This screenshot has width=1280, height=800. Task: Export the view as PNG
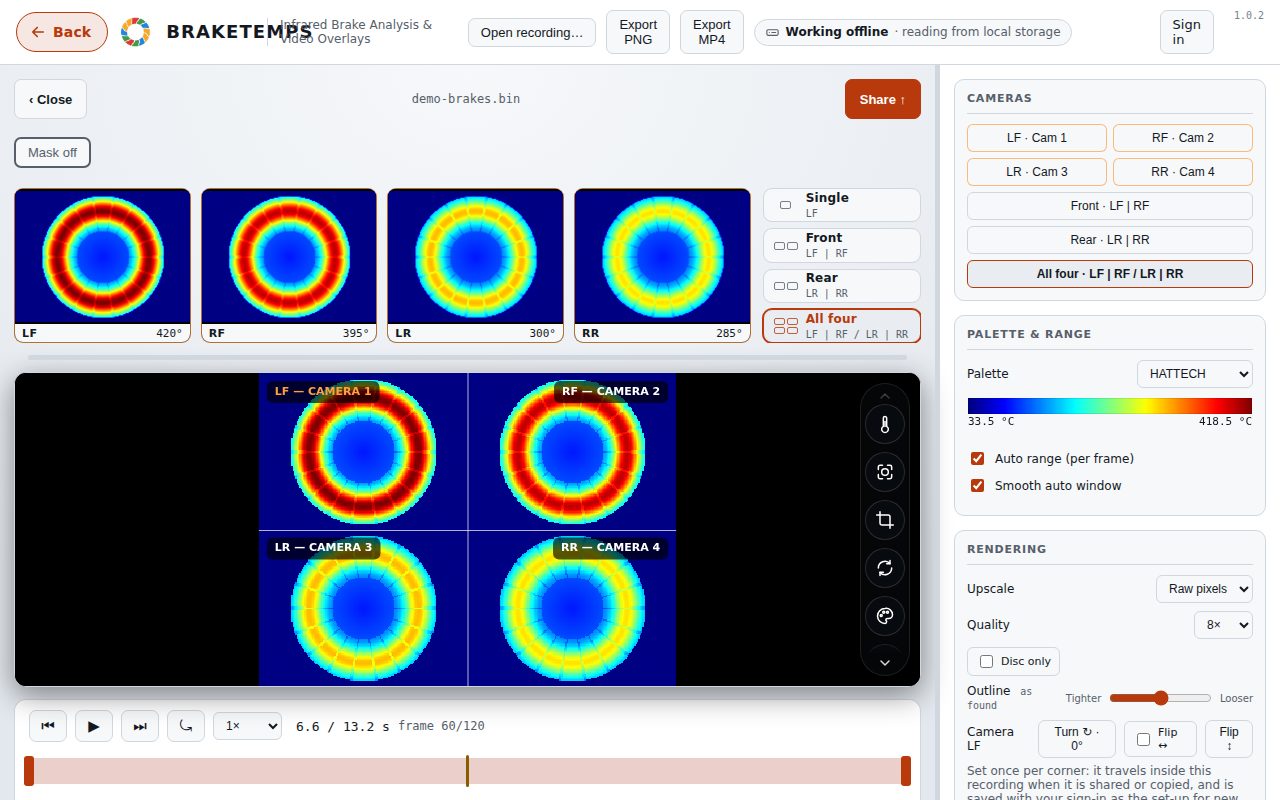pyautogui.click(x=638, y=32)
